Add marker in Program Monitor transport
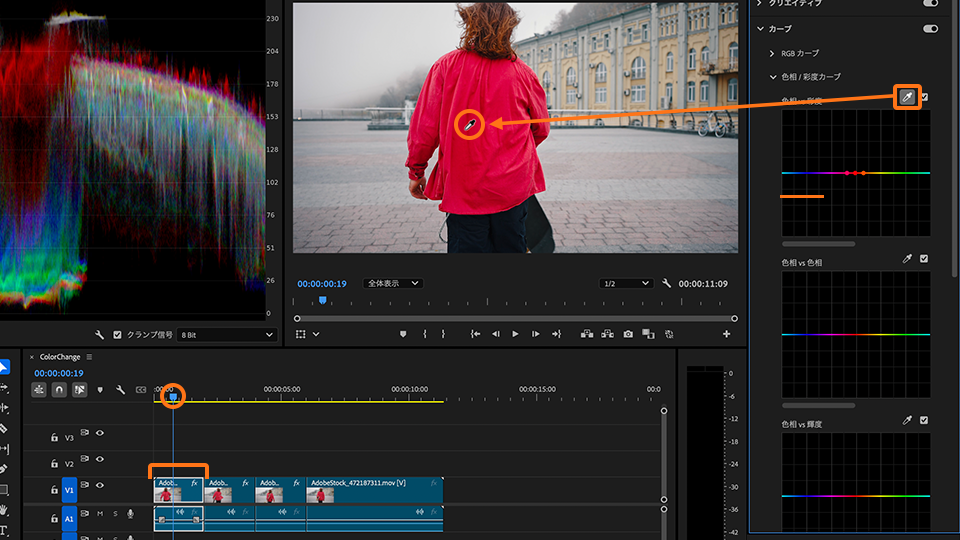 click(x=404, y=334)
